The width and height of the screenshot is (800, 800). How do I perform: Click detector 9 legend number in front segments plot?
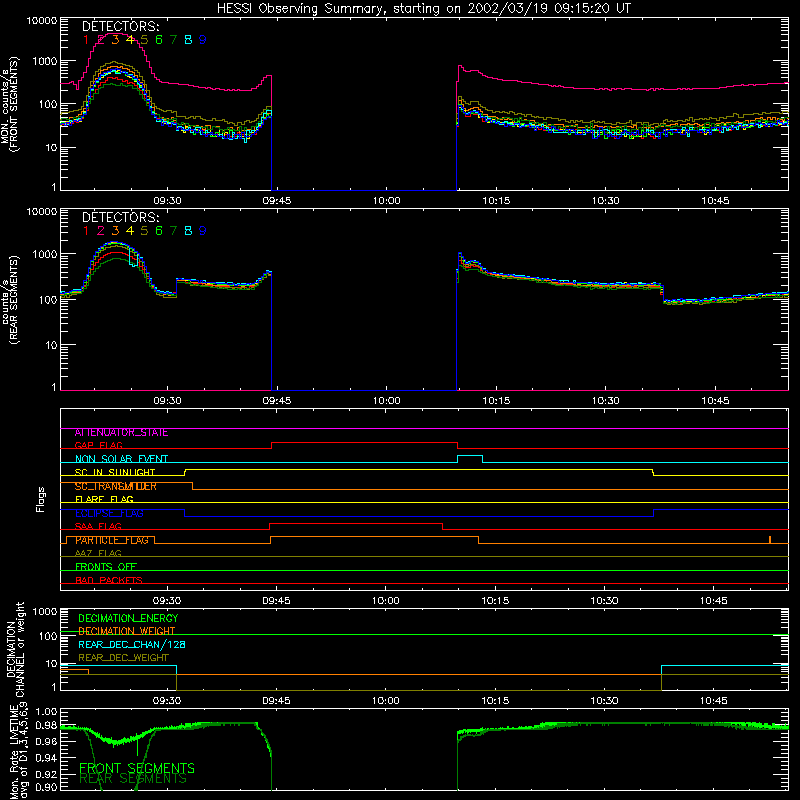(203, 40)
